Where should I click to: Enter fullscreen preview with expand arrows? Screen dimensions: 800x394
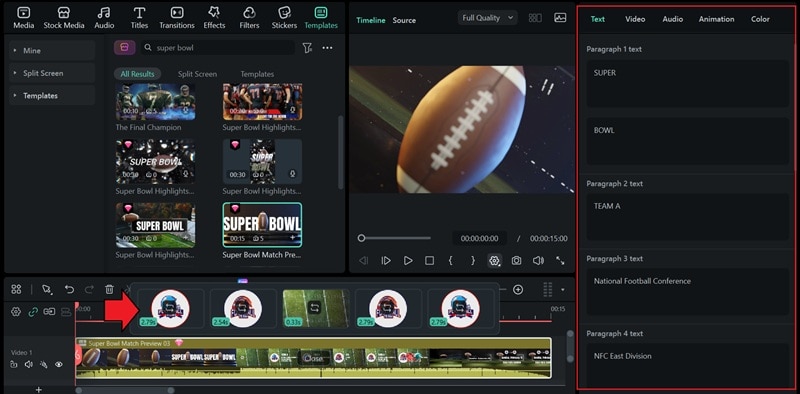click(x=560, y=261)
